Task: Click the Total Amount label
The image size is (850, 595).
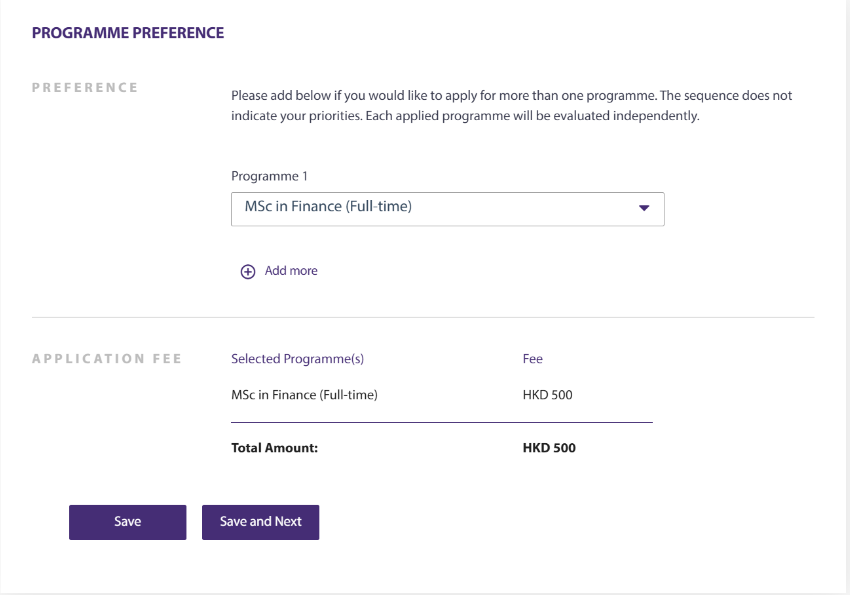Action: 275,448
